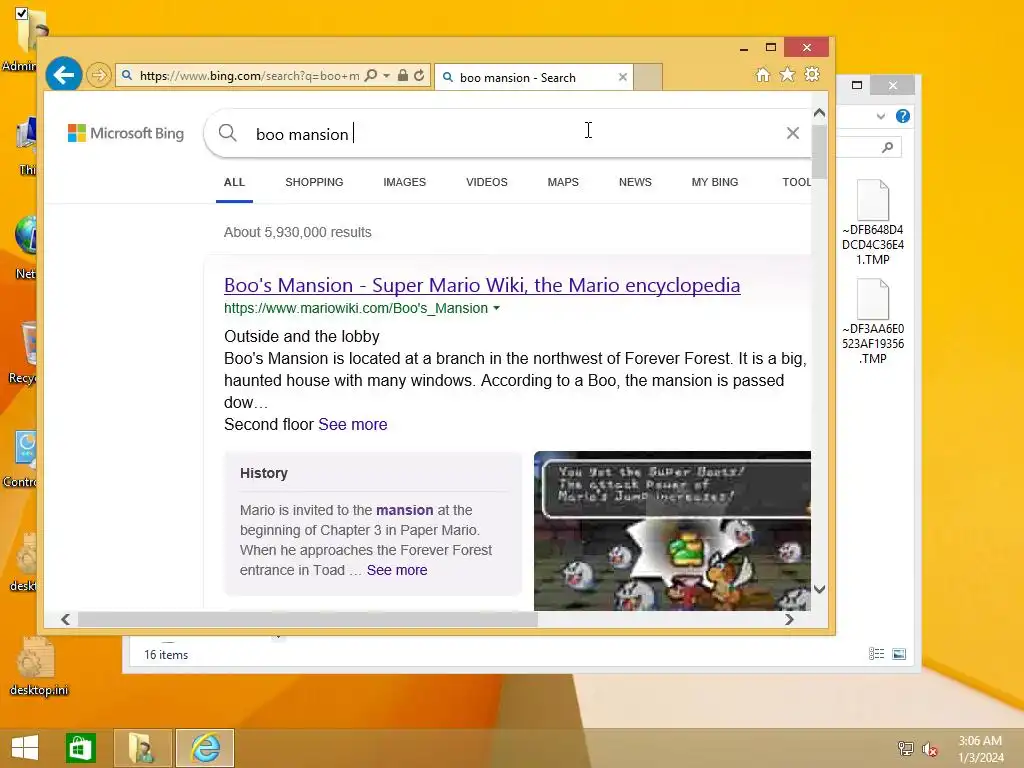The height and width of the screenshot is (768, 1024).
Task: Select file ~DF3AA6E0523AF19356.TMP in Explorer
Action: point(872,322)
